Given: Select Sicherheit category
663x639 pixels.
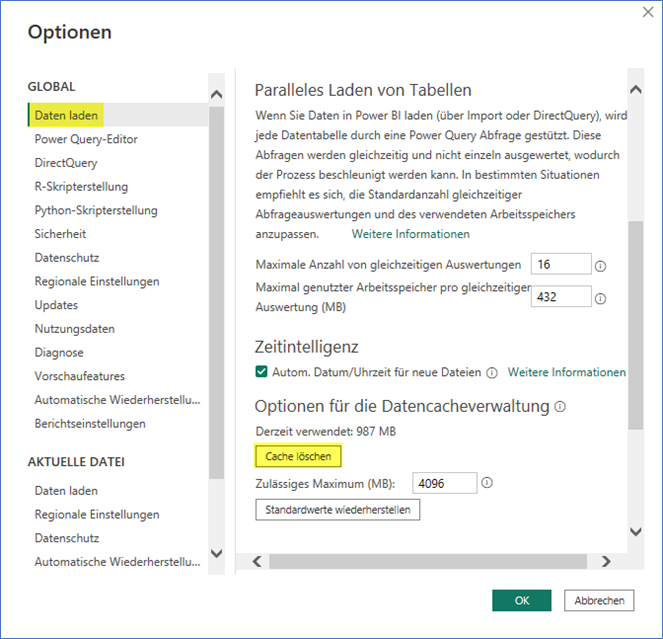Looking at the screenshot, I should 60,234.
